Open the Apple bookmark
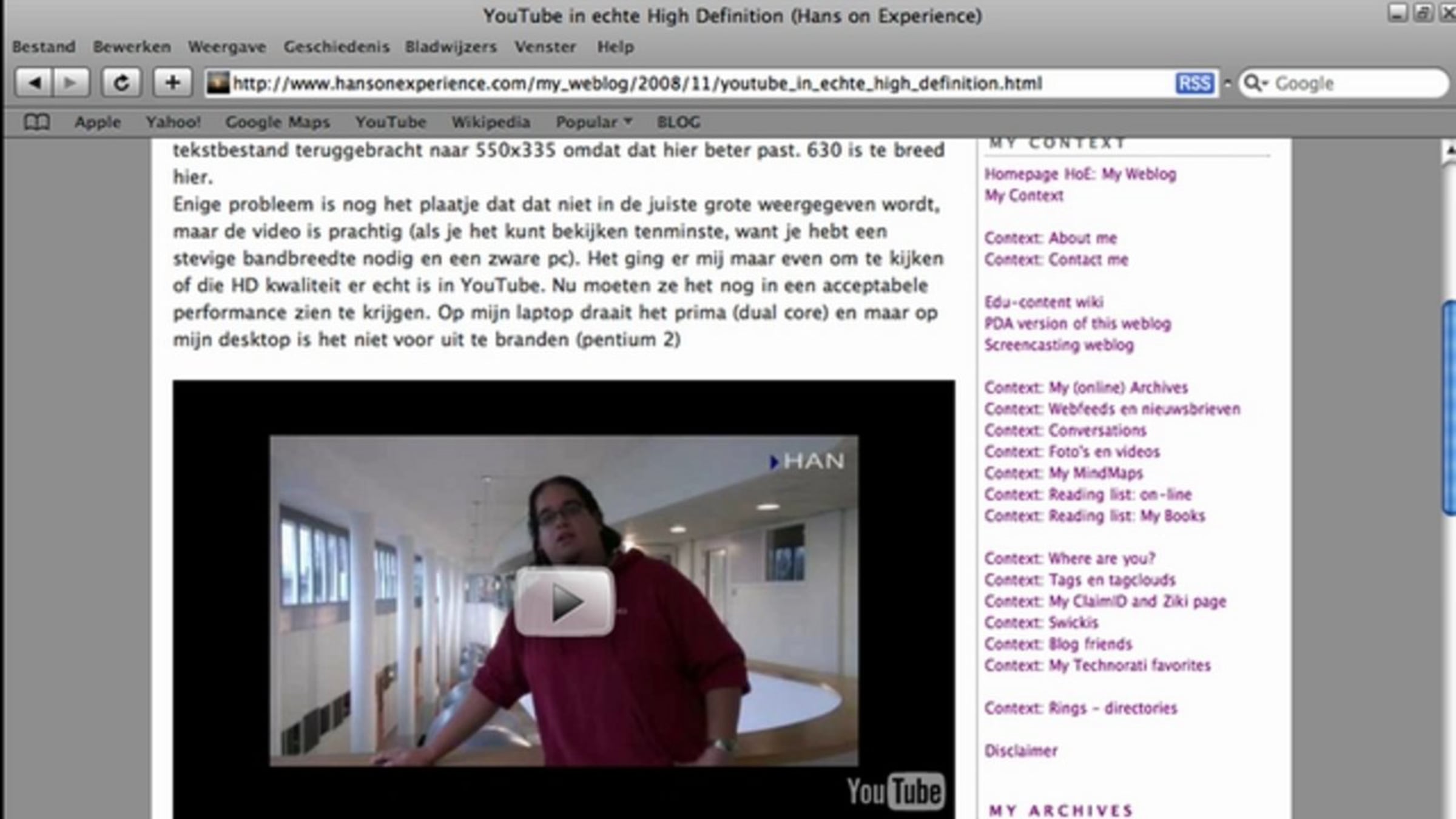 pos(98,122)
